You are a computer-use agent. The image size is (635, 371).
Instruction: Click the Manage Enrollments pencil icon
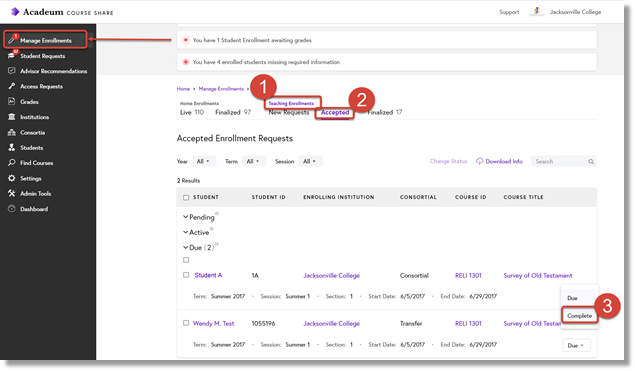click(x=12, y=40)
